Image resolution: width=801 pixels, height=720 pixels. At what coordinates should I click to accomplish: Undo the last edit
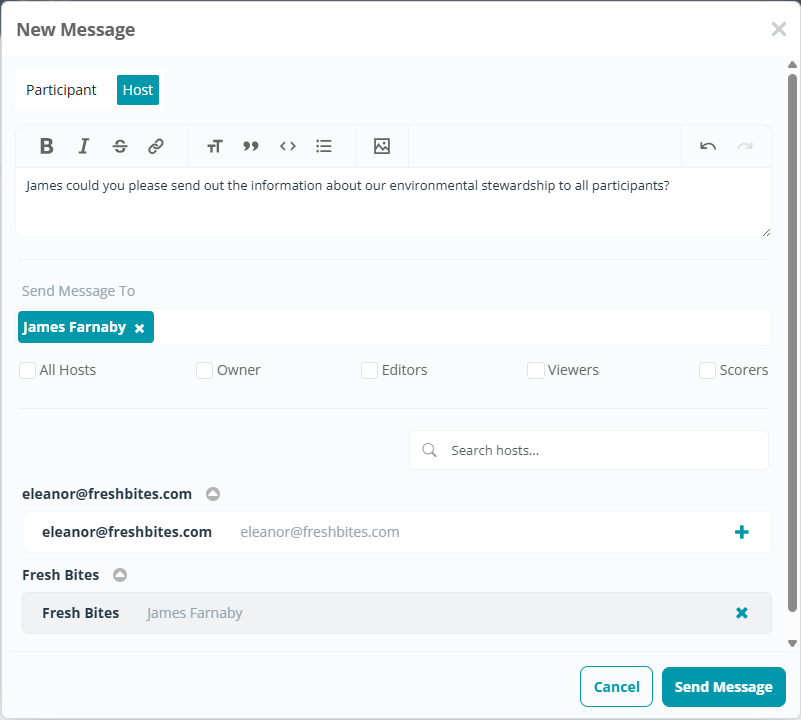pyautogui.click(x=708, y=146)
